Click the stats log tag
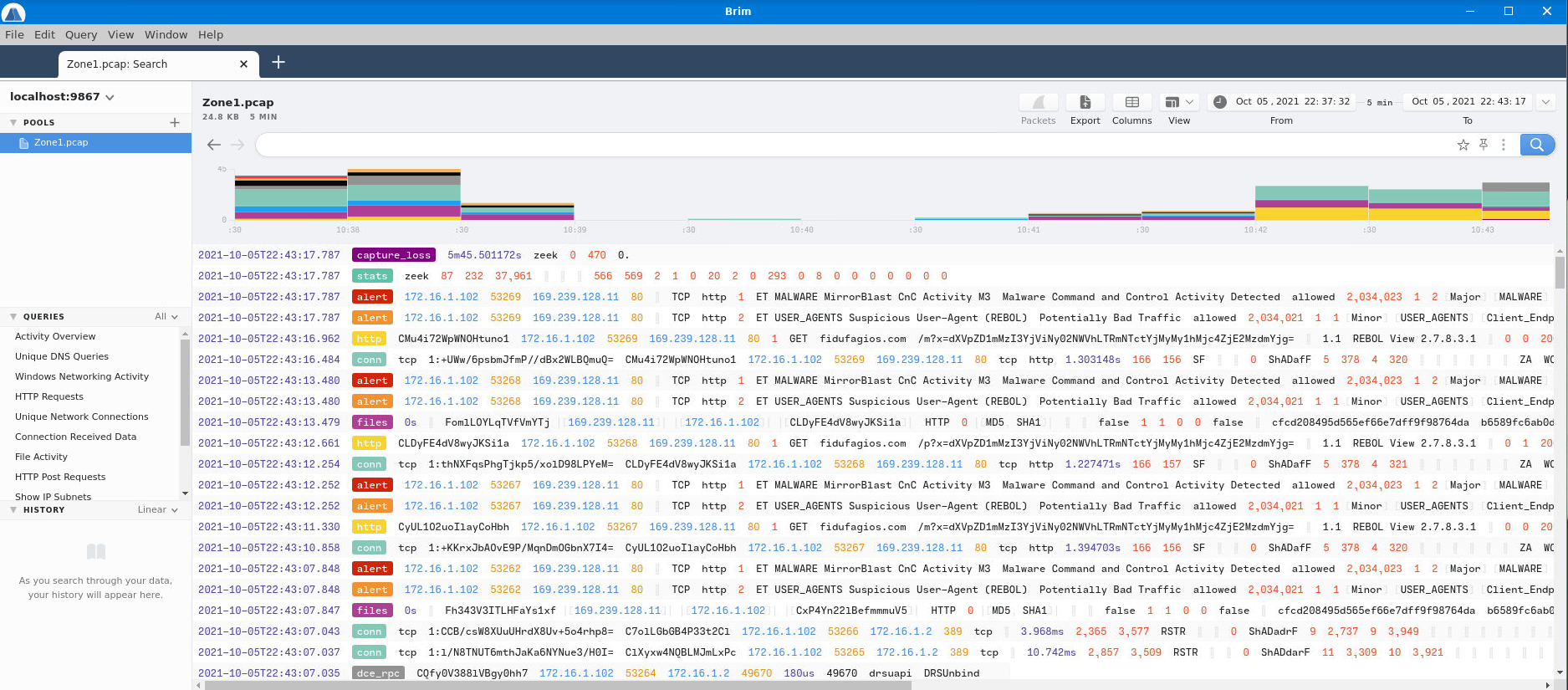This screenshot has height=690, width=1568. [x=372, y=276]
